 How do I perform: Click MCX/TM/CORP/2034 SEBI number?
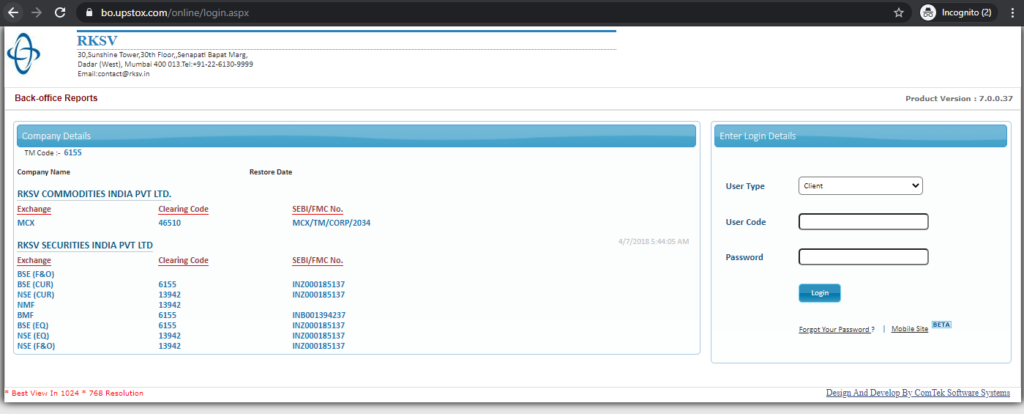pyautogui.click(x=332, y=223)
